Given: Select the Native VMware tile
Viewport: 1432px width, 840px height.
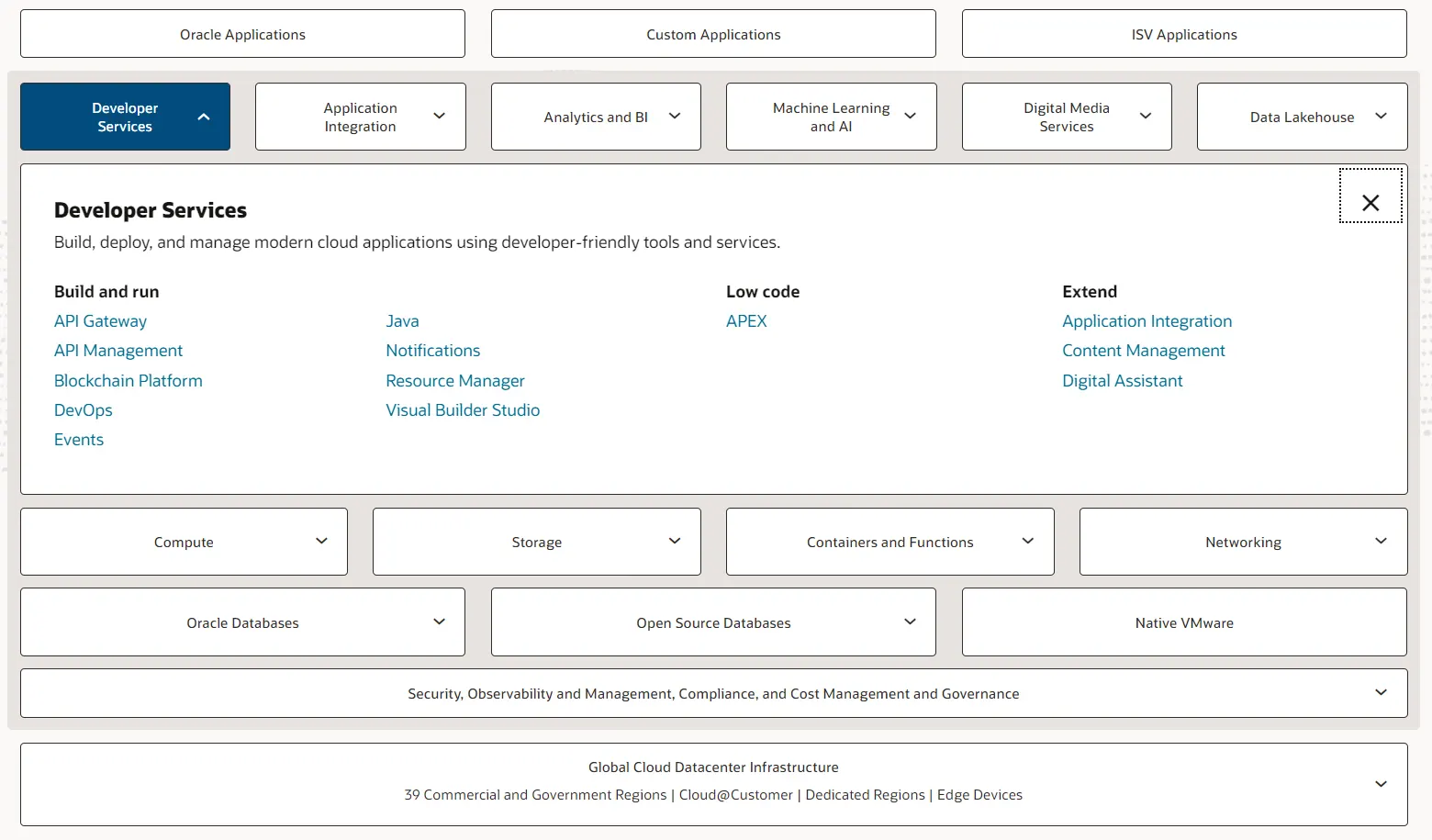Looking at the screenshot, I should [x=1184, y=622].
